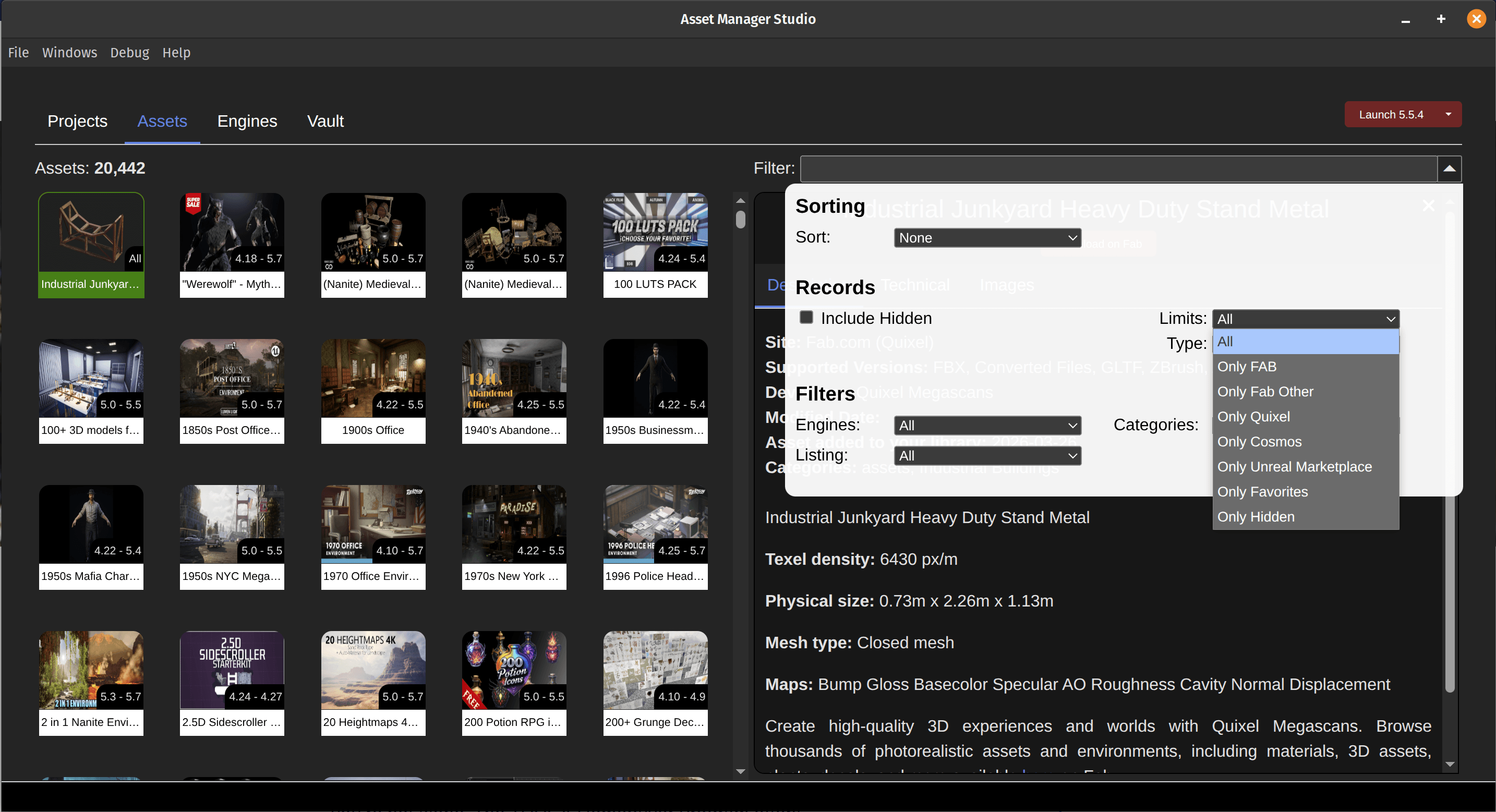Select the 1970 Office Environment asset
The height and width of the screenshot is (812, 1496).
click(373, 537)
